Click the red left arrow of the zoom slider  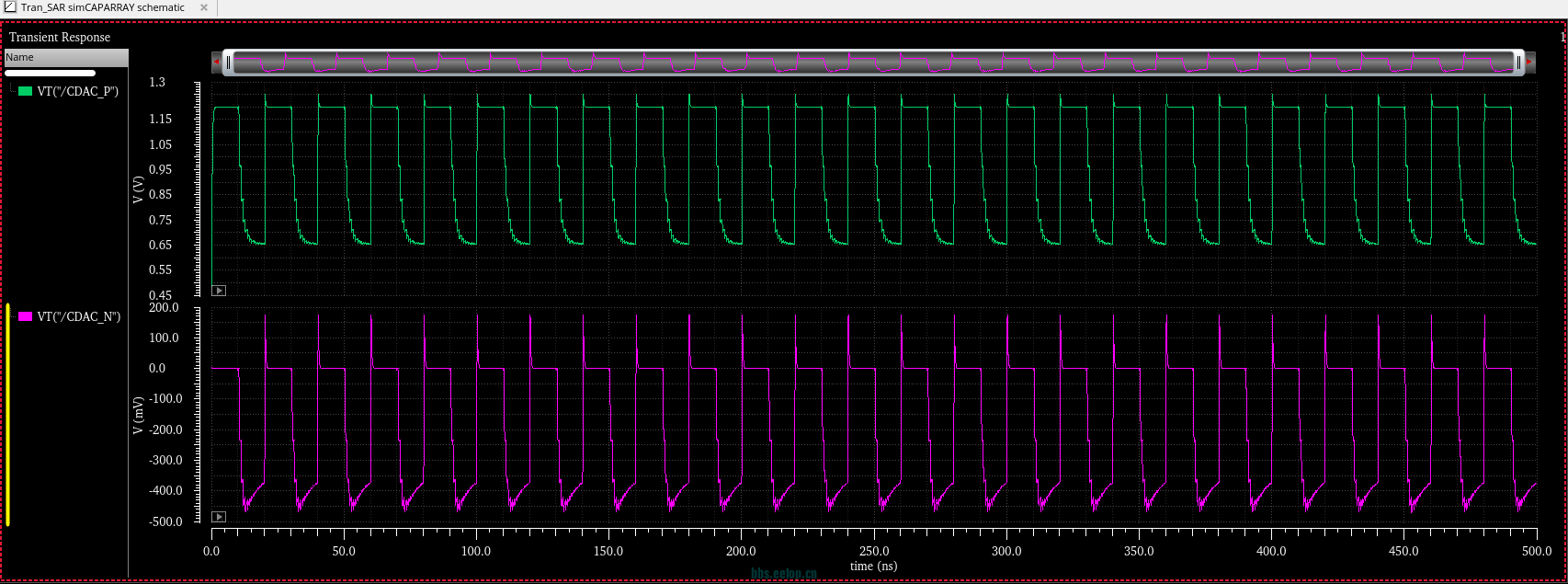pos(217,63)
